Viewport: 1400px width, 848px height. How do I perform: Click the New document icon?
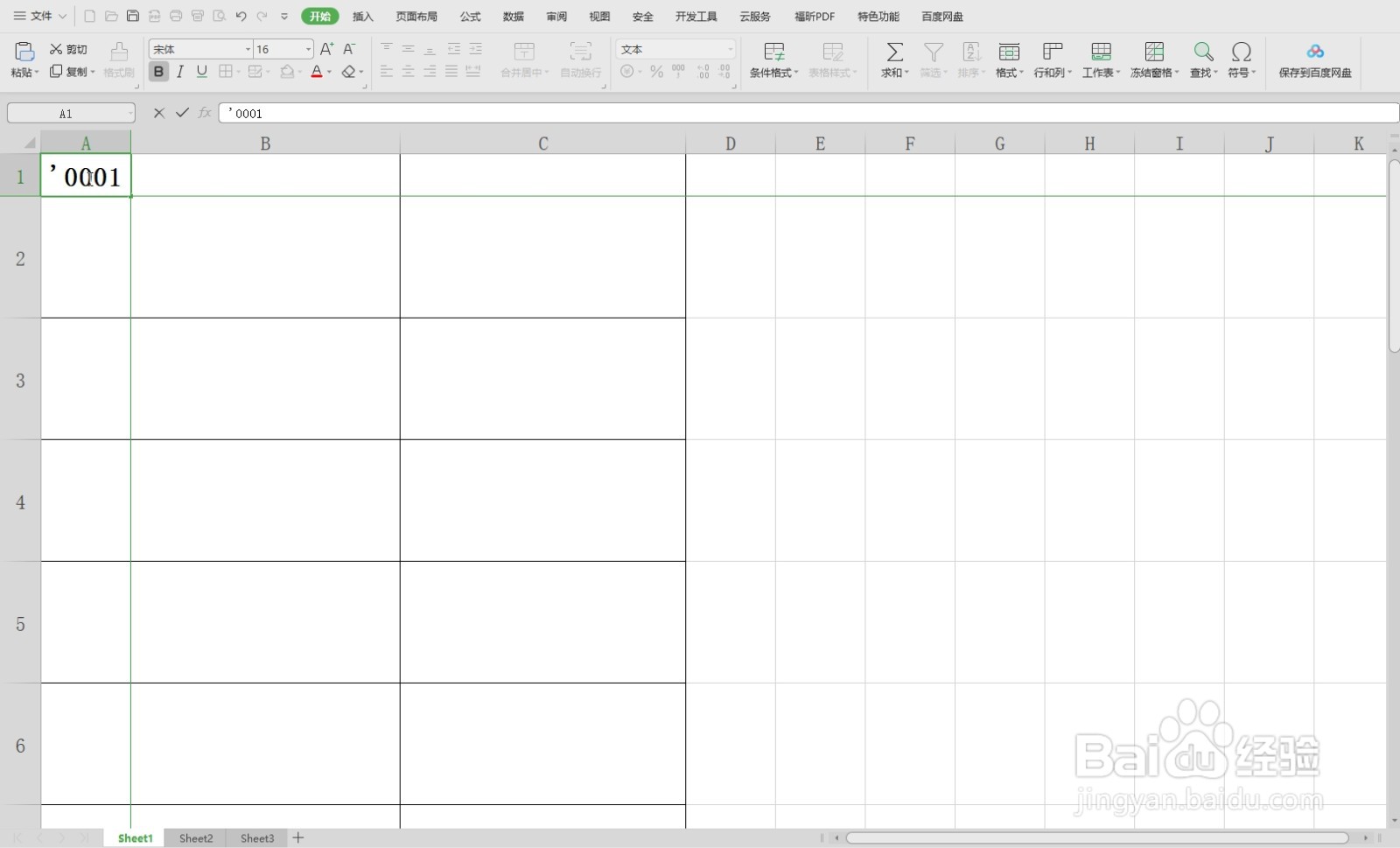pos(89,17)
